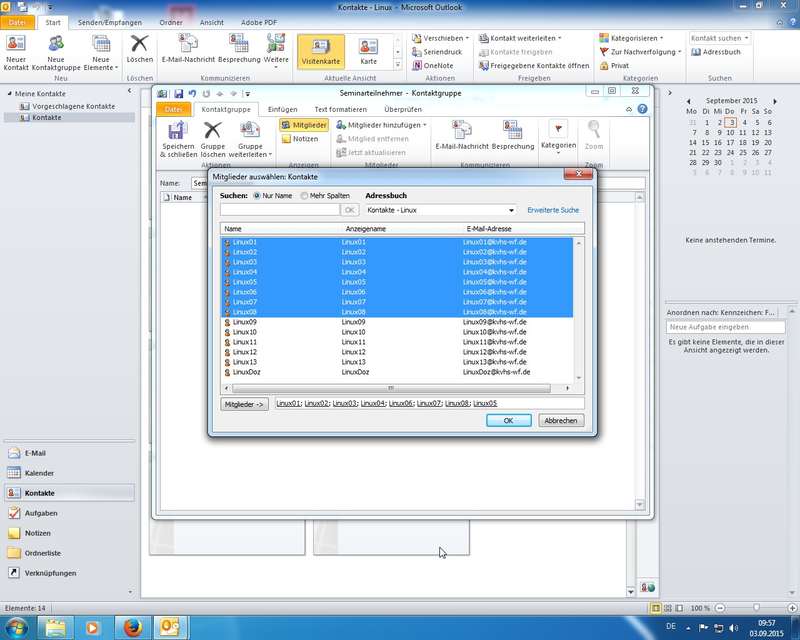Click the Mitglieder -> button
Viewport: 800px width, 640px height.
pos(244,403)
